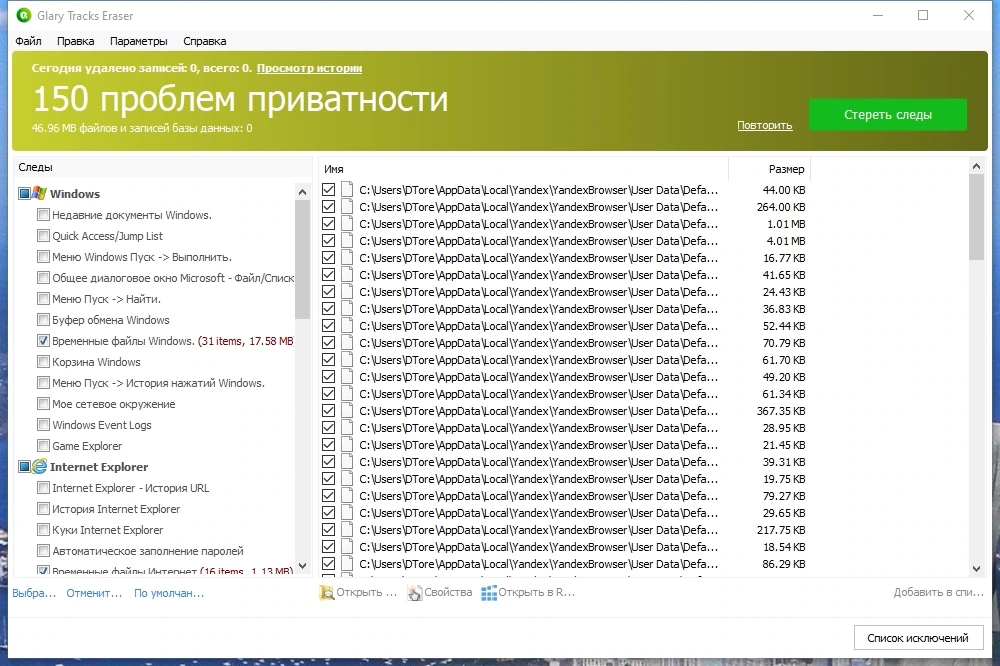The width and height of the screenshot is (1000, 666).
Task: Click the down arrow of the file list scrollbar
Action: [x=976, y=568]
